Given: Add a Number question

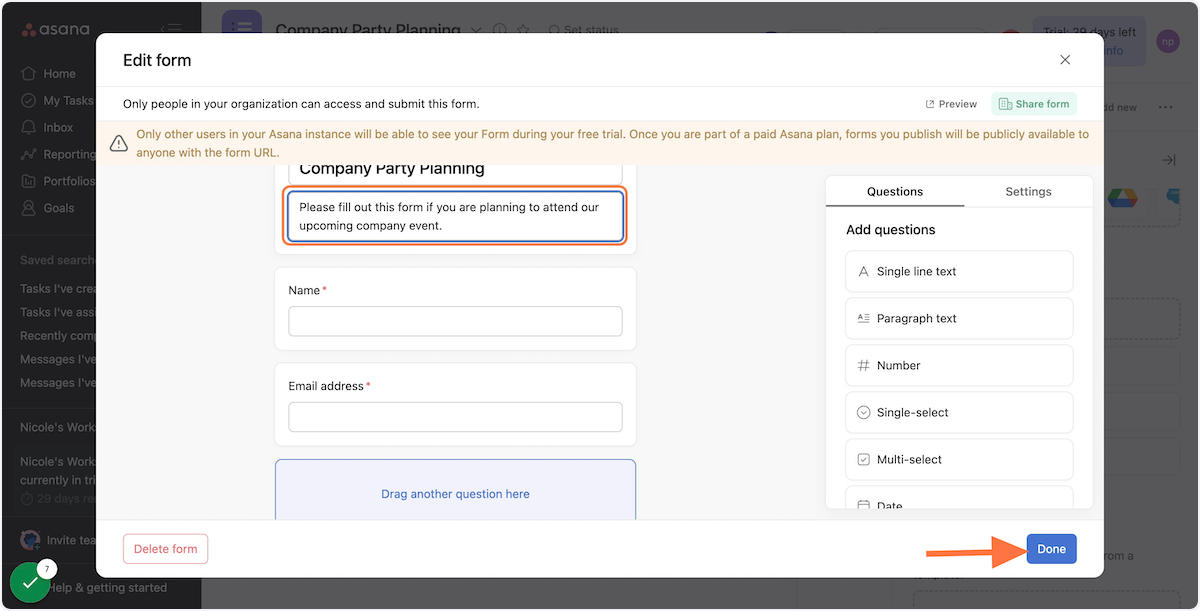Looking at the screenshot, I should pos(959,365).
